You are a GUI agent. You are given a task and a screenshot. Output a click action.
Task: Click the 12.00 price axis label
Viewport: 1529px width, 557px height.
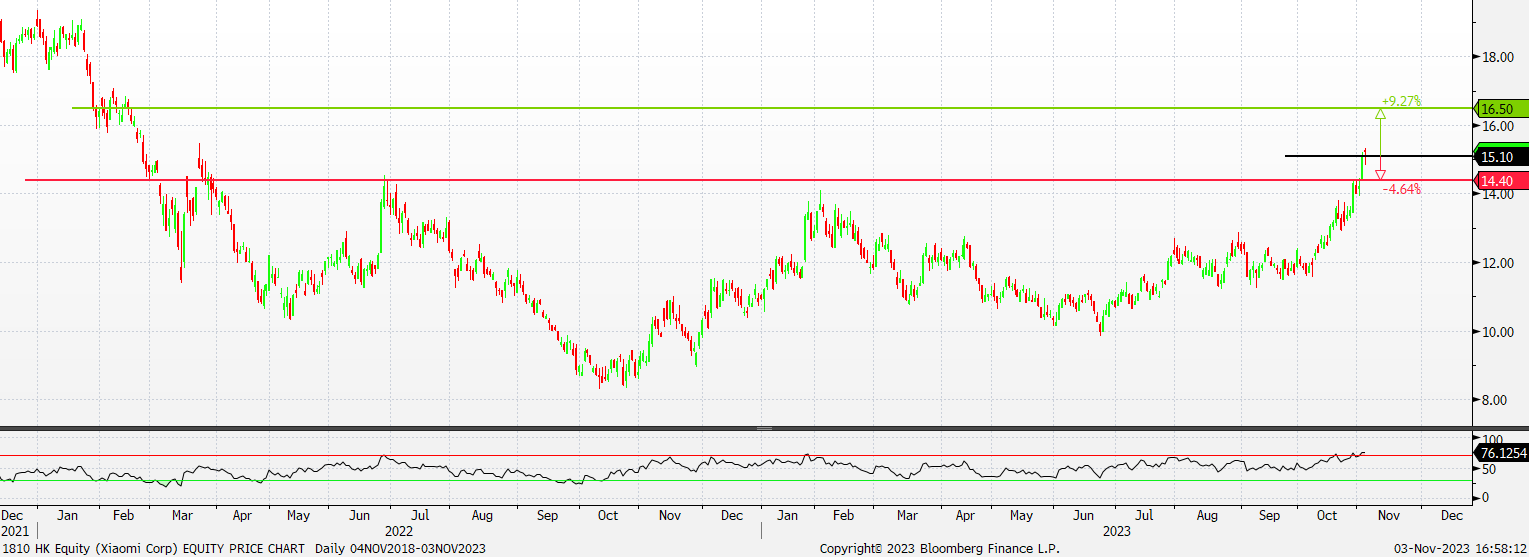1499,264
